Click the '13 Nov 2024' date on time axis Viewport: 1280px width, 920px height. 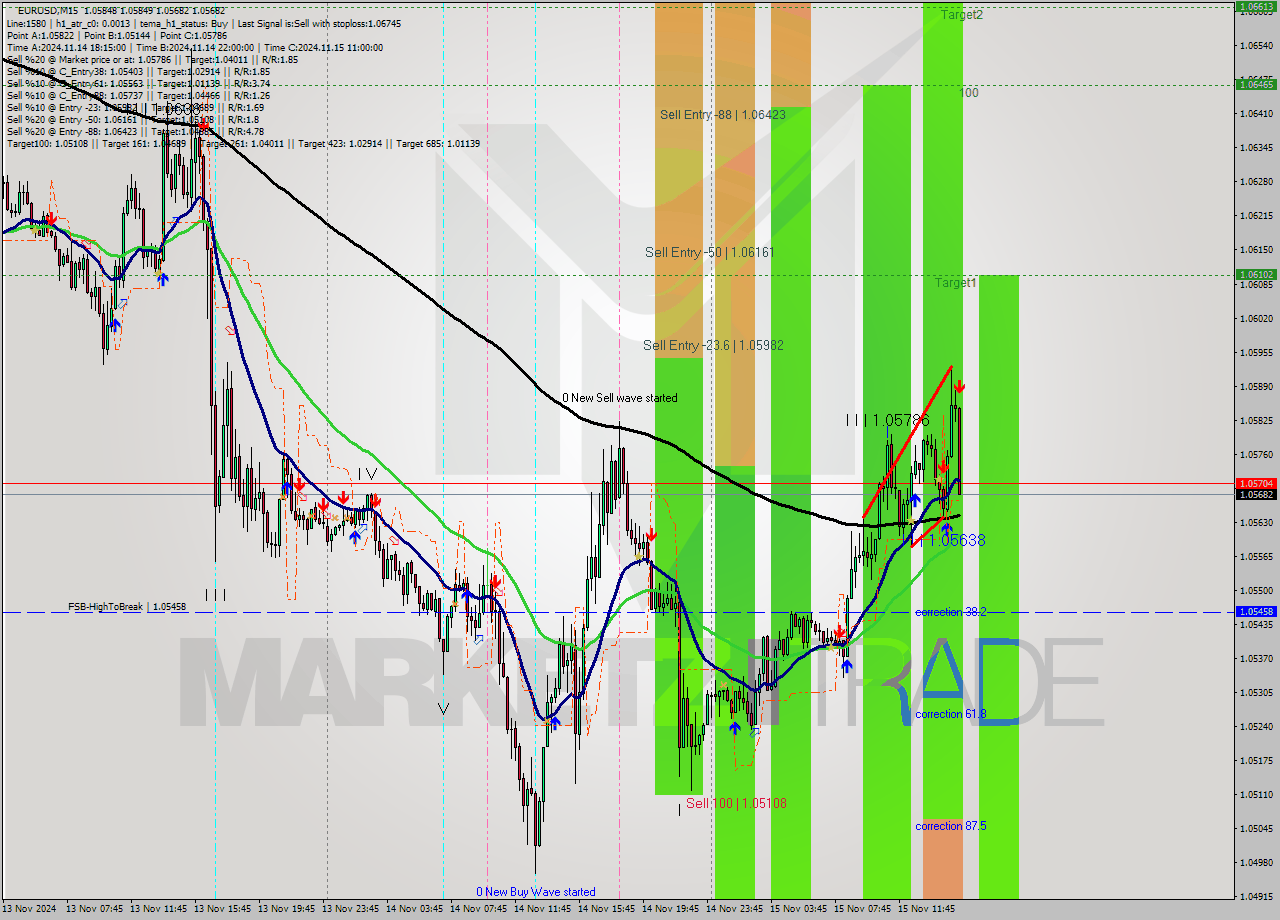(29, 909)
